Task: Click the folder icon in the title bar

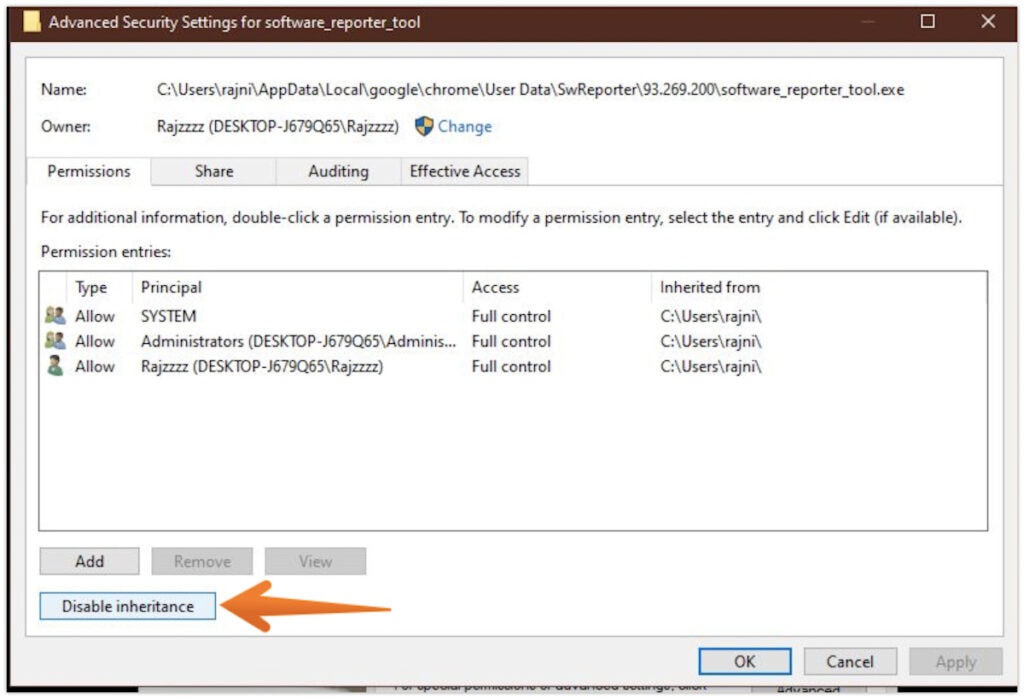Action: click(32, 20)
